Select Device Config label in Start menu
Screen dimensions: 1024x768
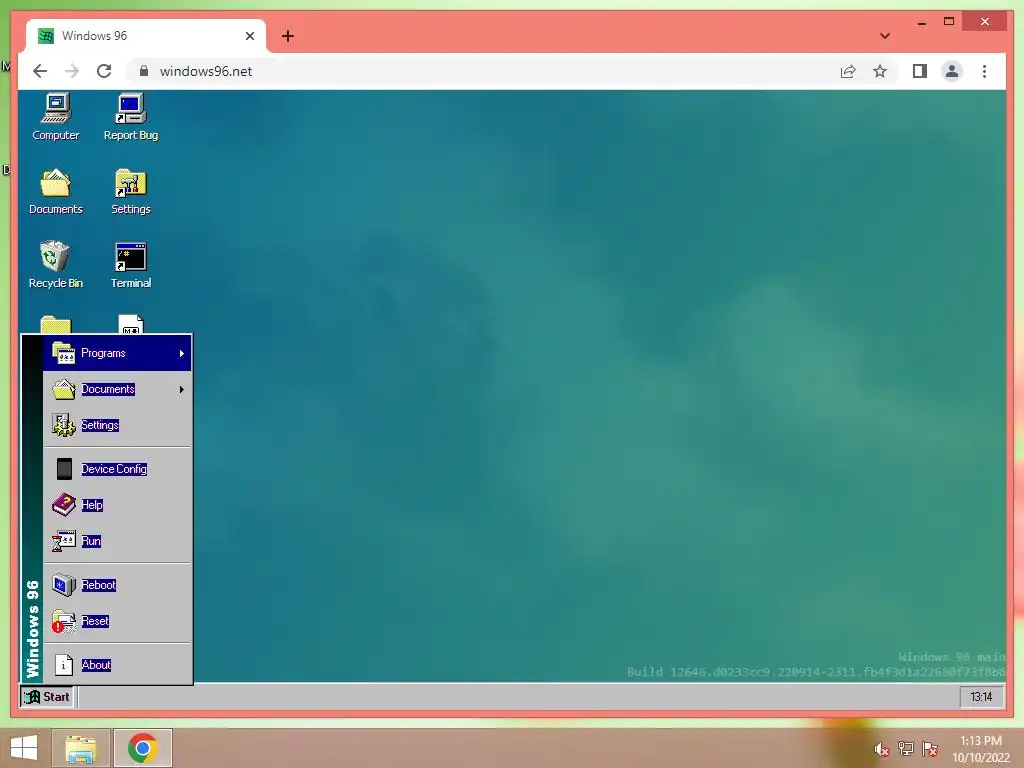click(x=114, y=469)
